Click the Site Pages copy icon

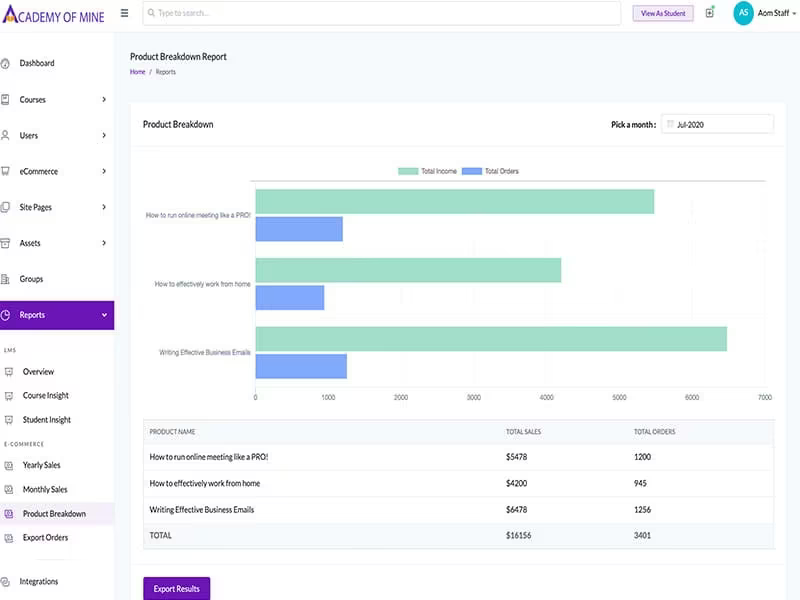(x=5, y=207)
